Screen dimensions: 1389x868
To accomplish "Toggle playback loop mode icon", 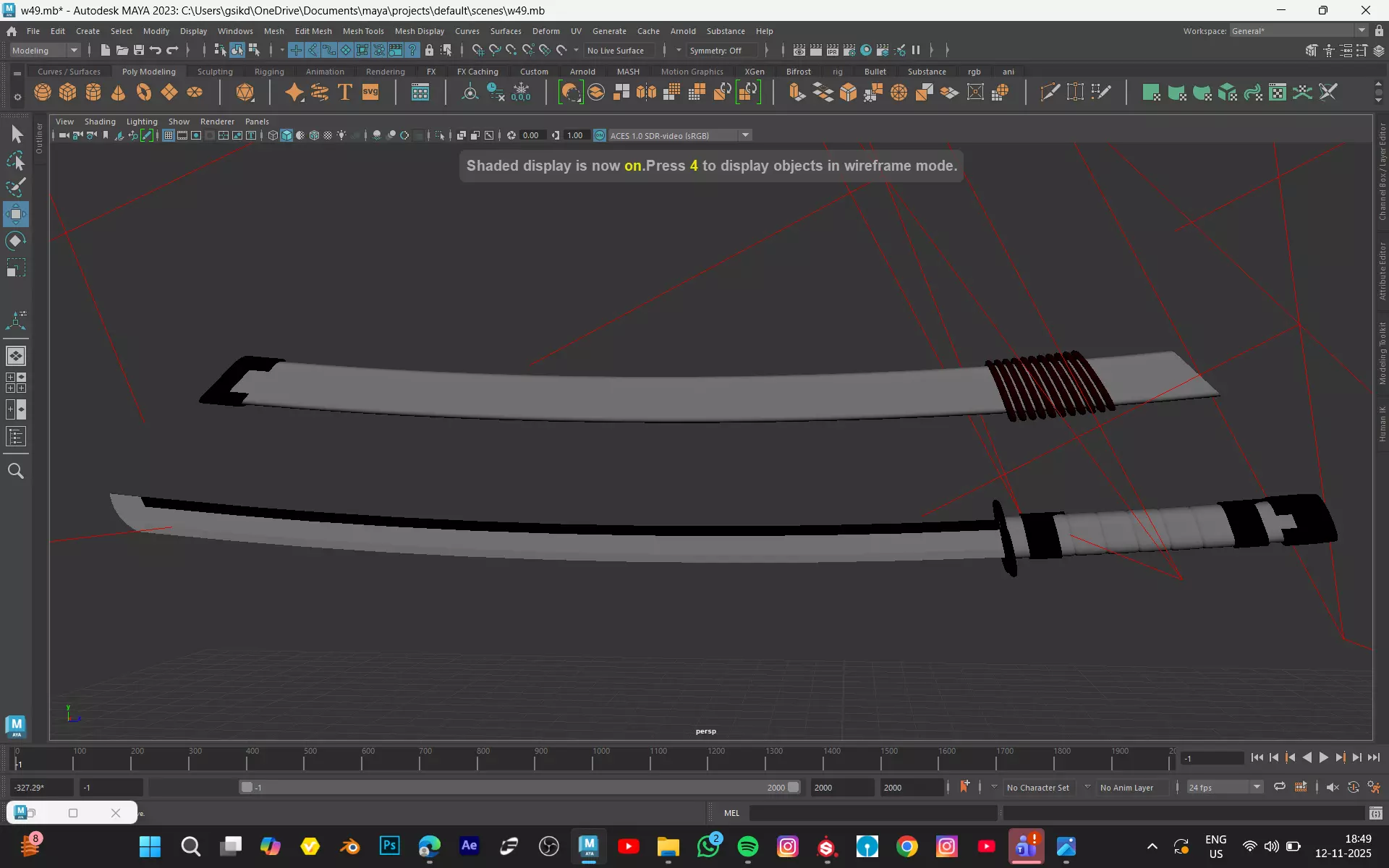I will [x=1280, y=787].
